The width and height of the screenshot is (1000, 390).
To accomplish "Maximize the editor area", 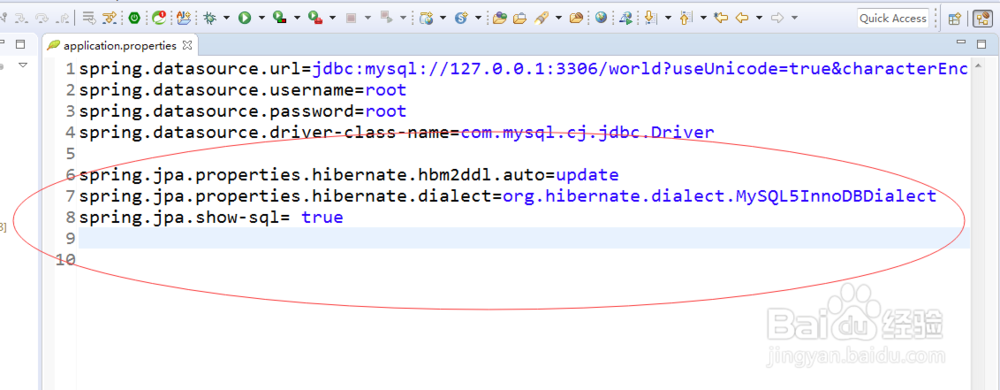I will [981, 44].
